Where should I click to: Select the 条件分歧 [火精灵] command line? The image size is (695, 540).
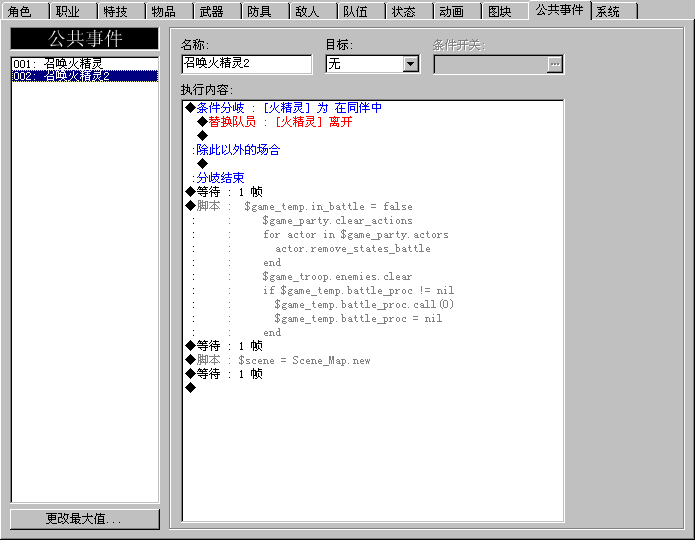coord(372,108)
